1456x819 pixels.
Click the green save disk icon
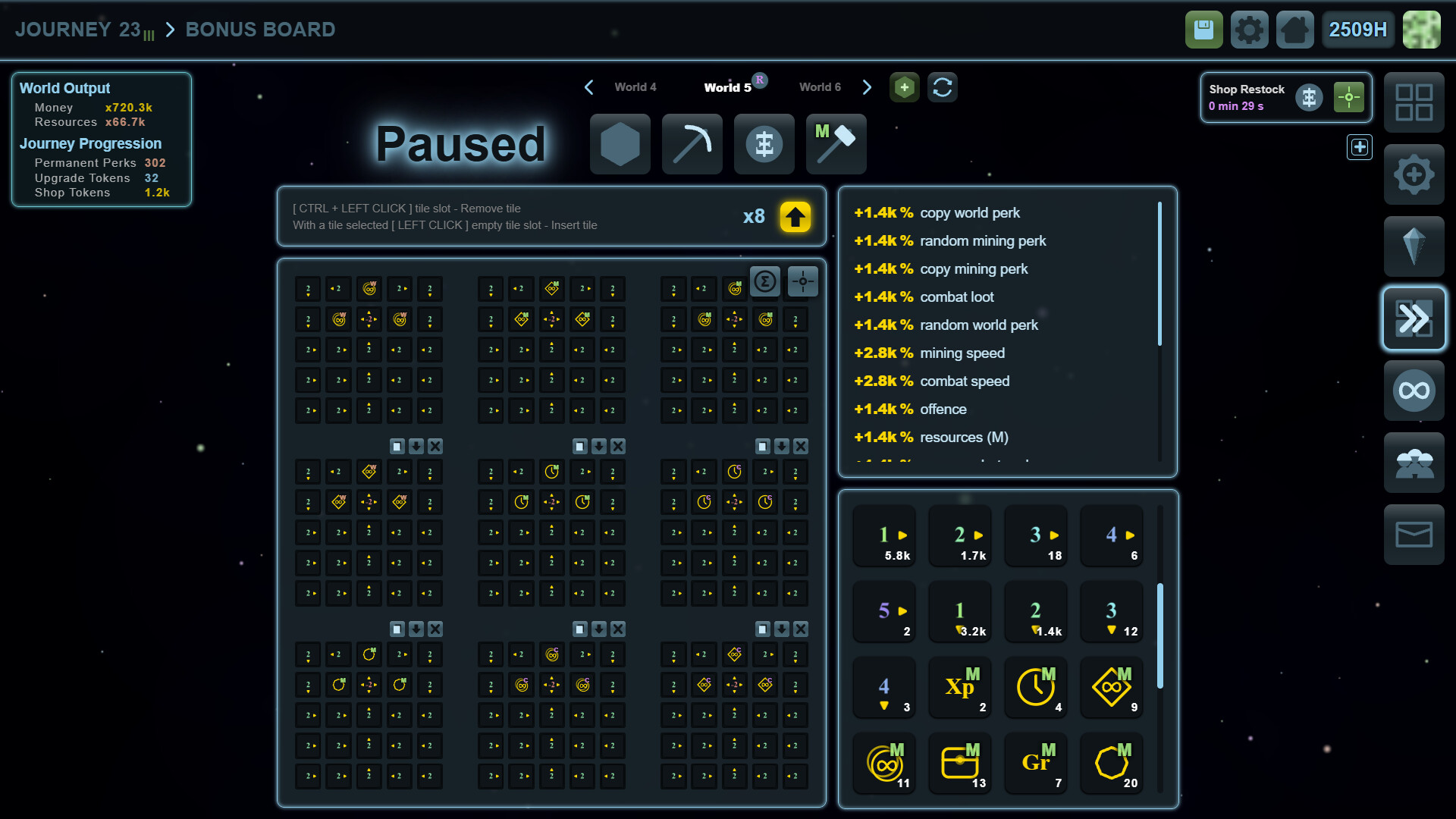(x=1203, y=30)
